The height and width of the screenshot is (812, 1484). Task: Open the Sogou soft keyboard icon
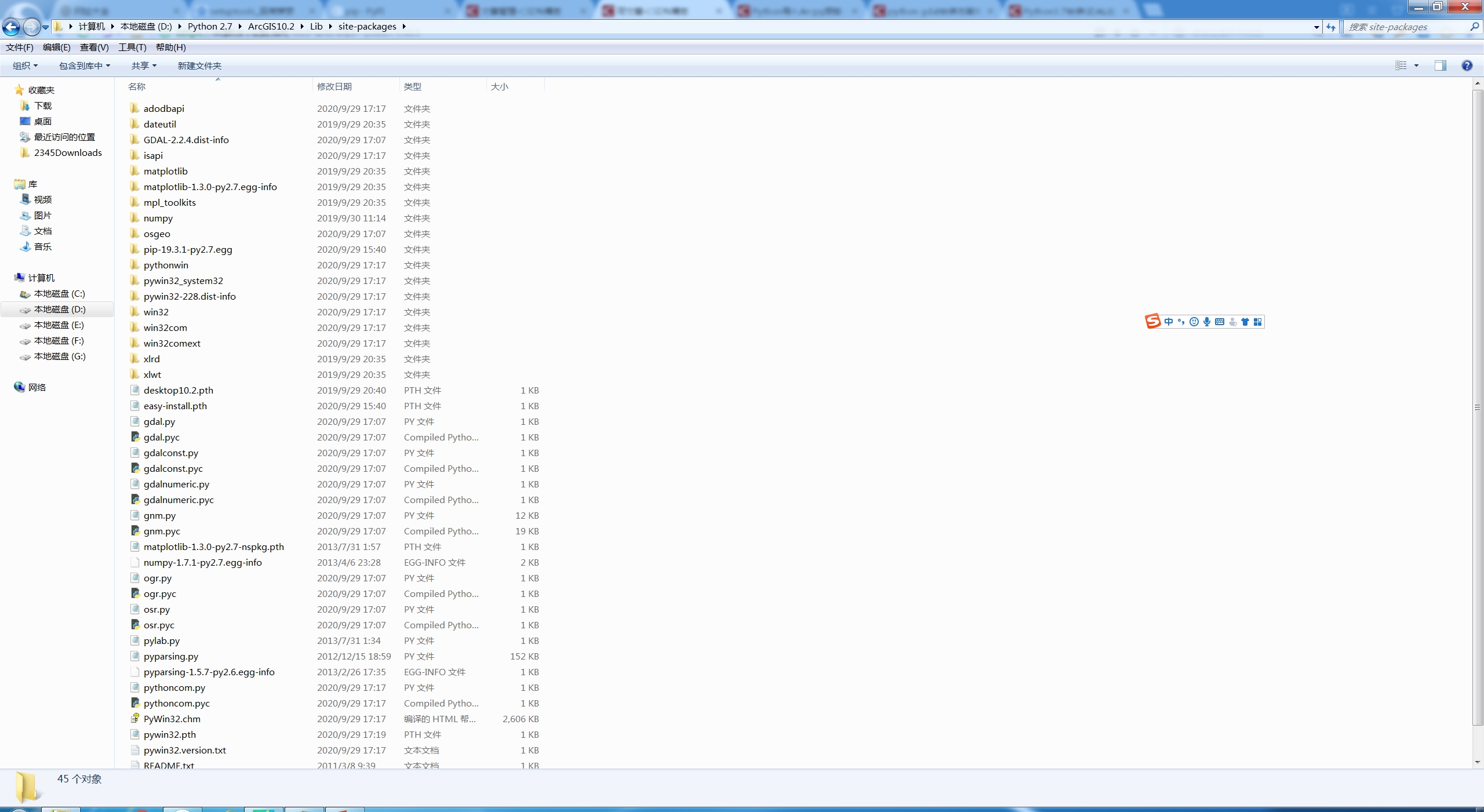coord(1220,322)
